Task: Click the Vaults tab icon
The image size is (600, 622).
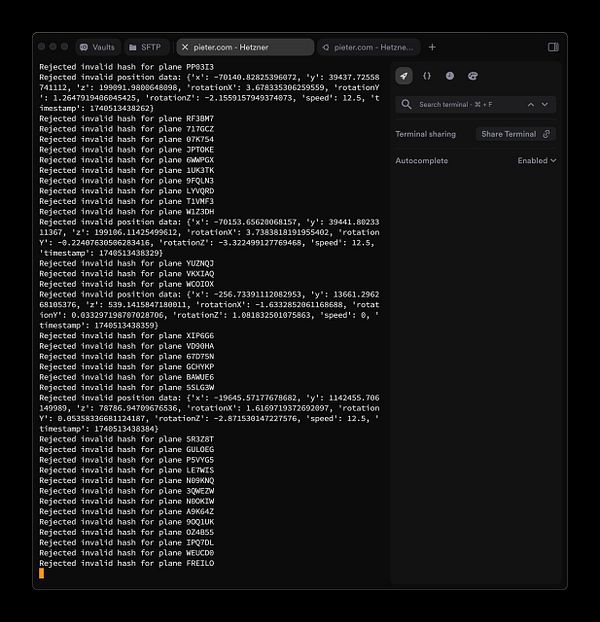Action: pyautogui.click(x=84, y=47)
